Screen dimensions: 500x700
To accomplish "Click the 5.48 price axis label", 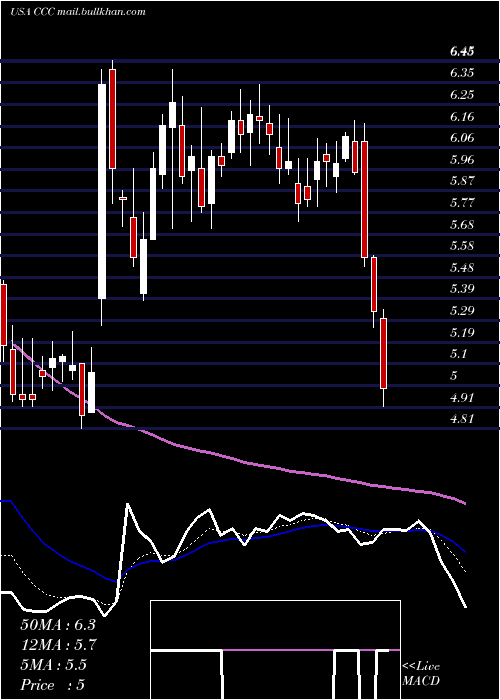I will [x=462, y=268].
